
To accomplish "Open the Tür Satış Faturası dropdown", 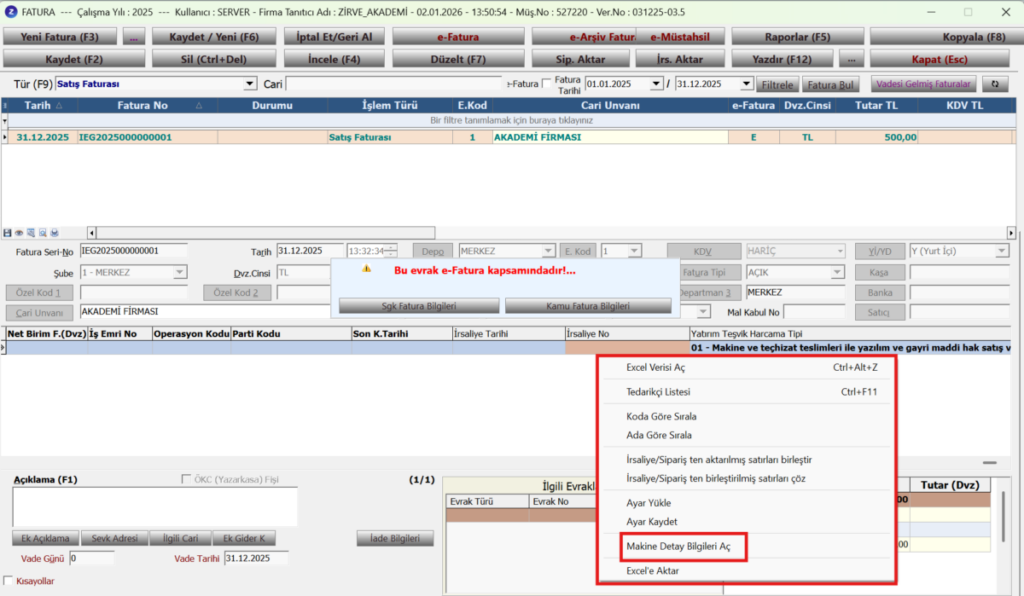I will pyautogui.click(x=249, y=84).
